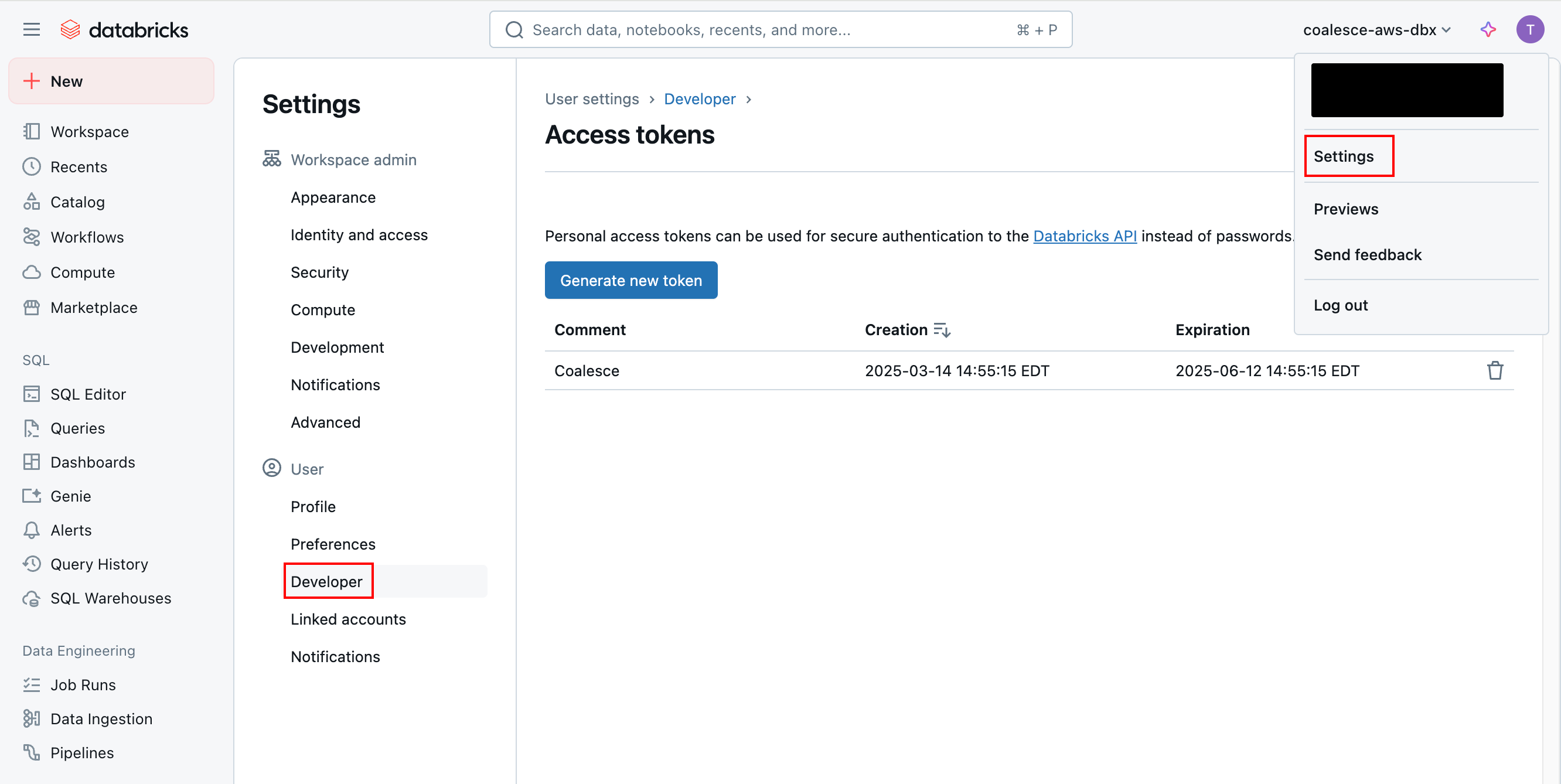Click the user avatar T icon
The width and height of the screenshot is (1561, 784).
1529,30
